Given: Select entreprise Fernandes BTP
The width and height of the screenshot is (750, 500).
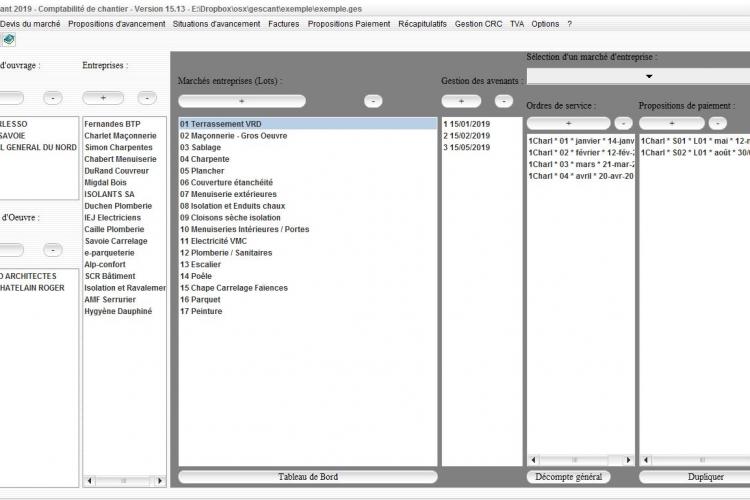Looking at the screenshot, I should (x=124, y=124).
